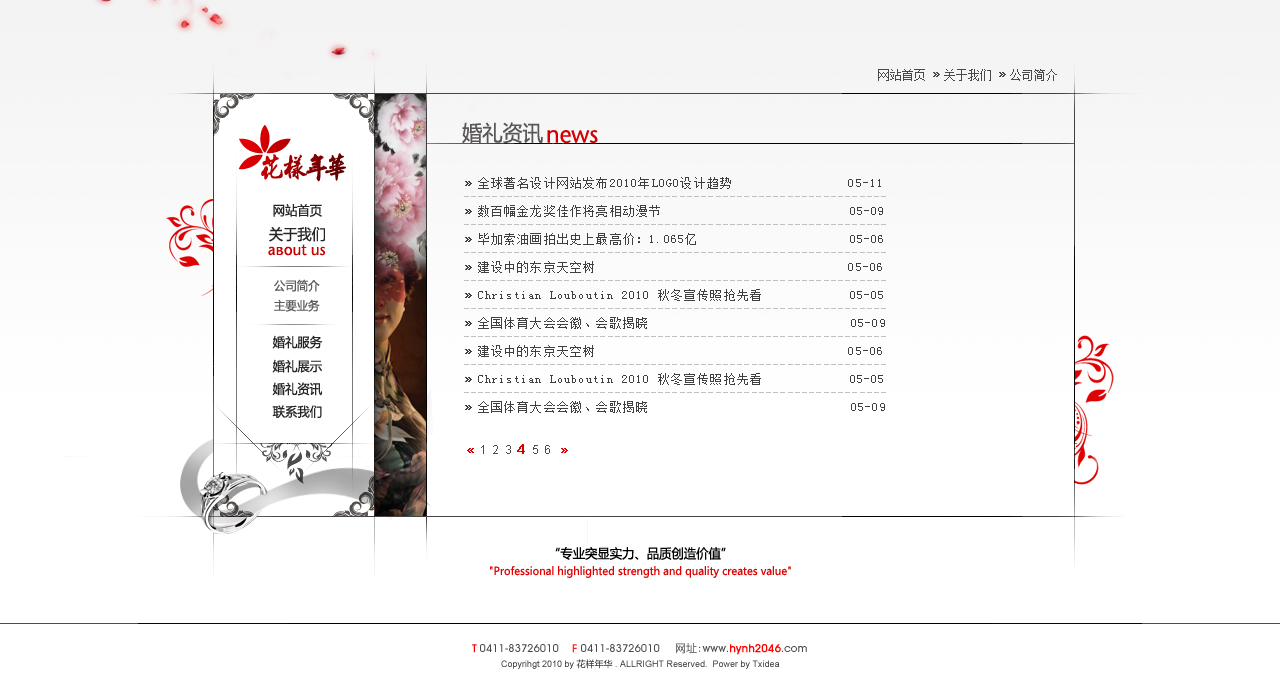Click 公司简介 in top breadcrumb
Viewport: 1280px width, 700px height.
click(x=1033, y=75)
